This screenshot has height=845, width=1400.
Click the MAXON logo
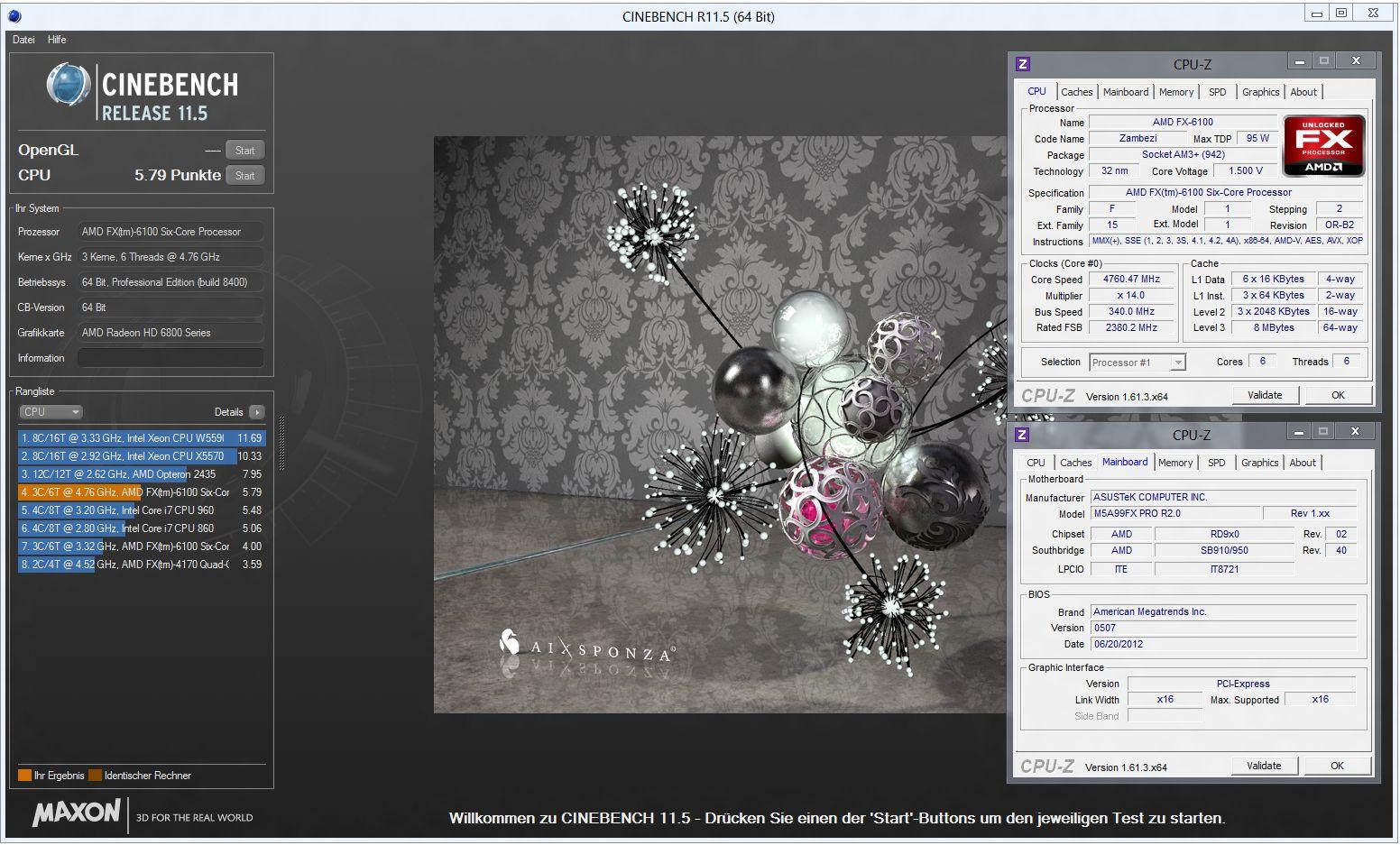point(77,813)
